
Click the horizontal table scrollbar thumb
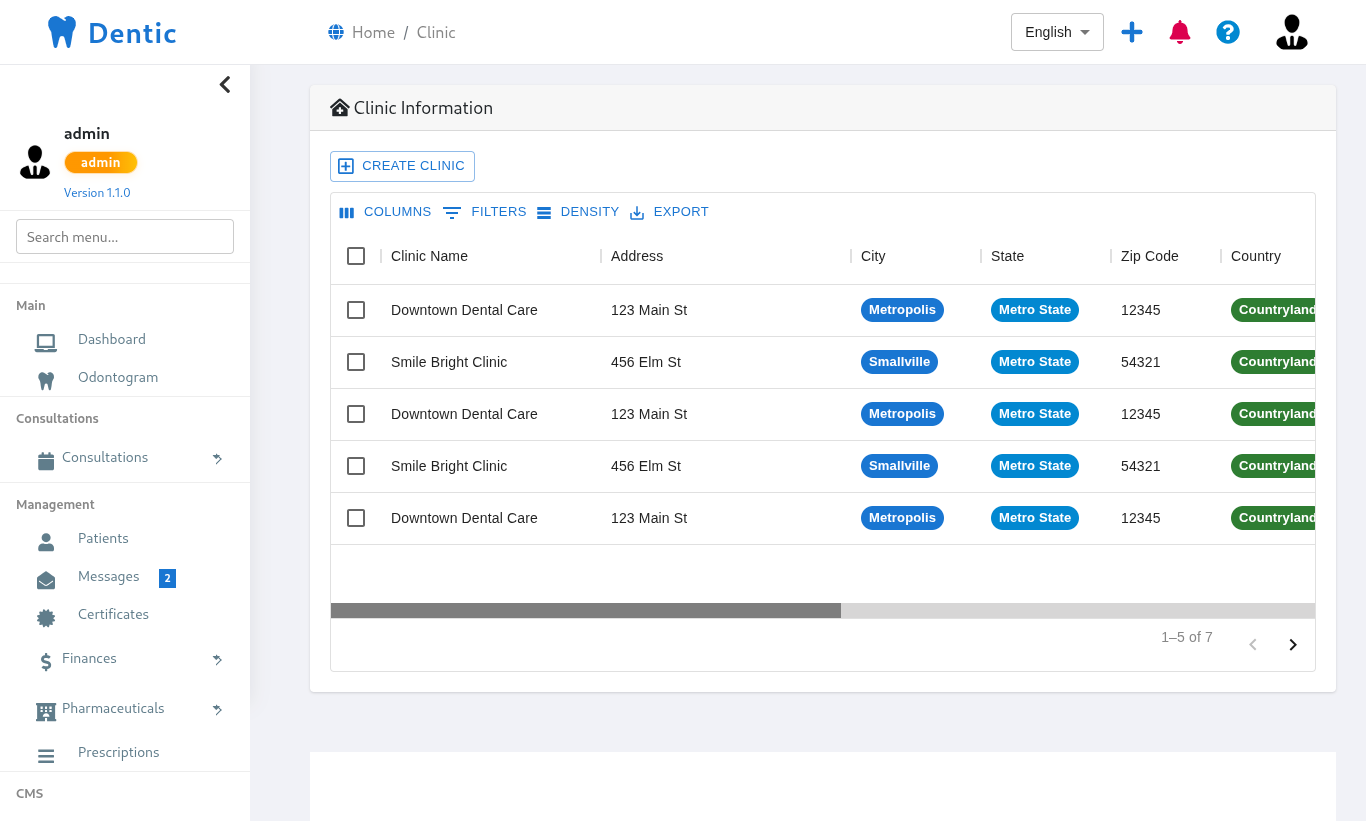point(585,611)
